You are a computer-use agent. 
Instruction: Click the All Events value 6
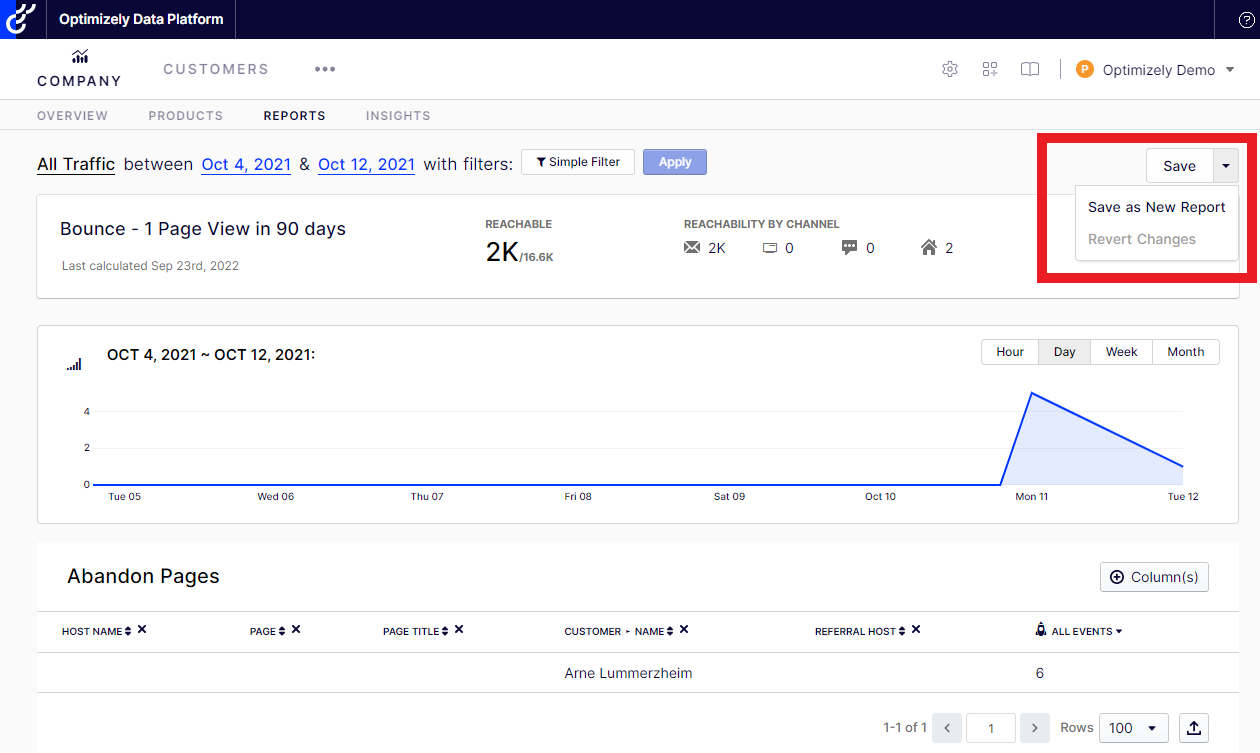[x=1040, y=673]
